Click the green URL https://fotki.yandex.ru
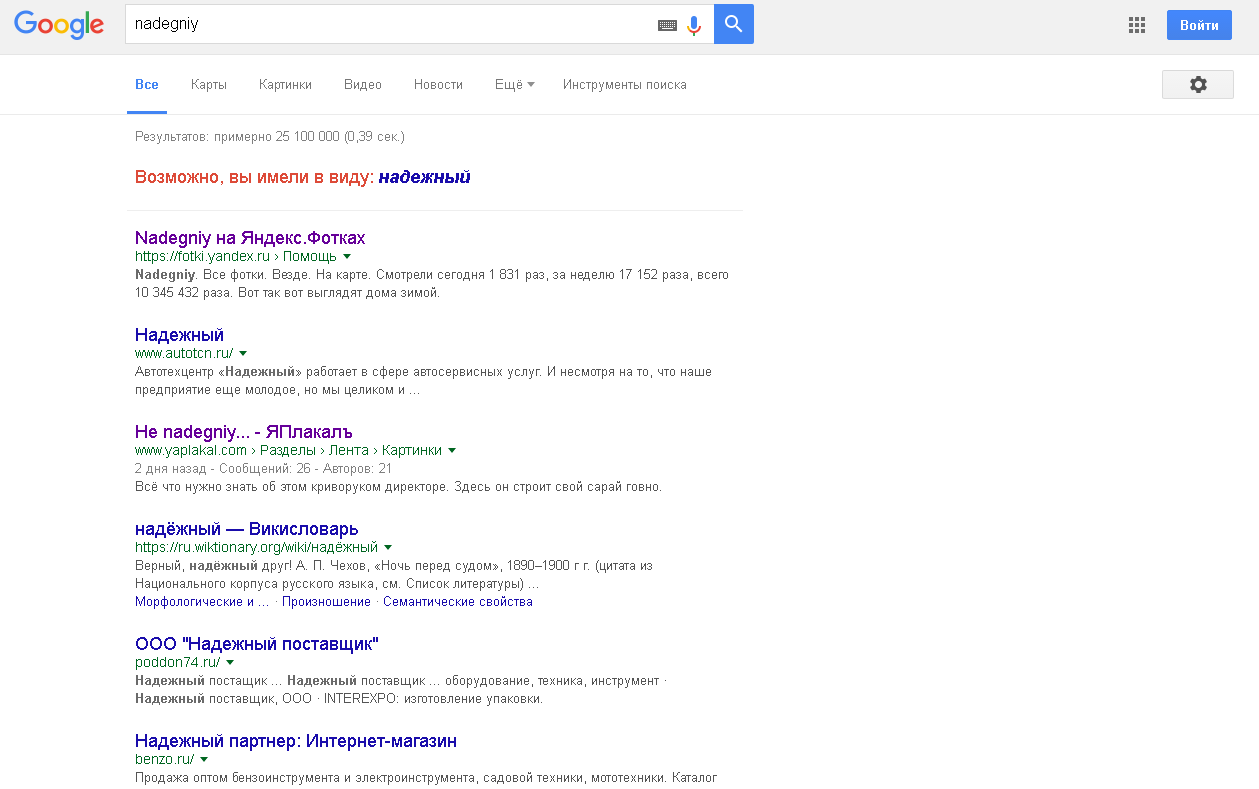 203,257
